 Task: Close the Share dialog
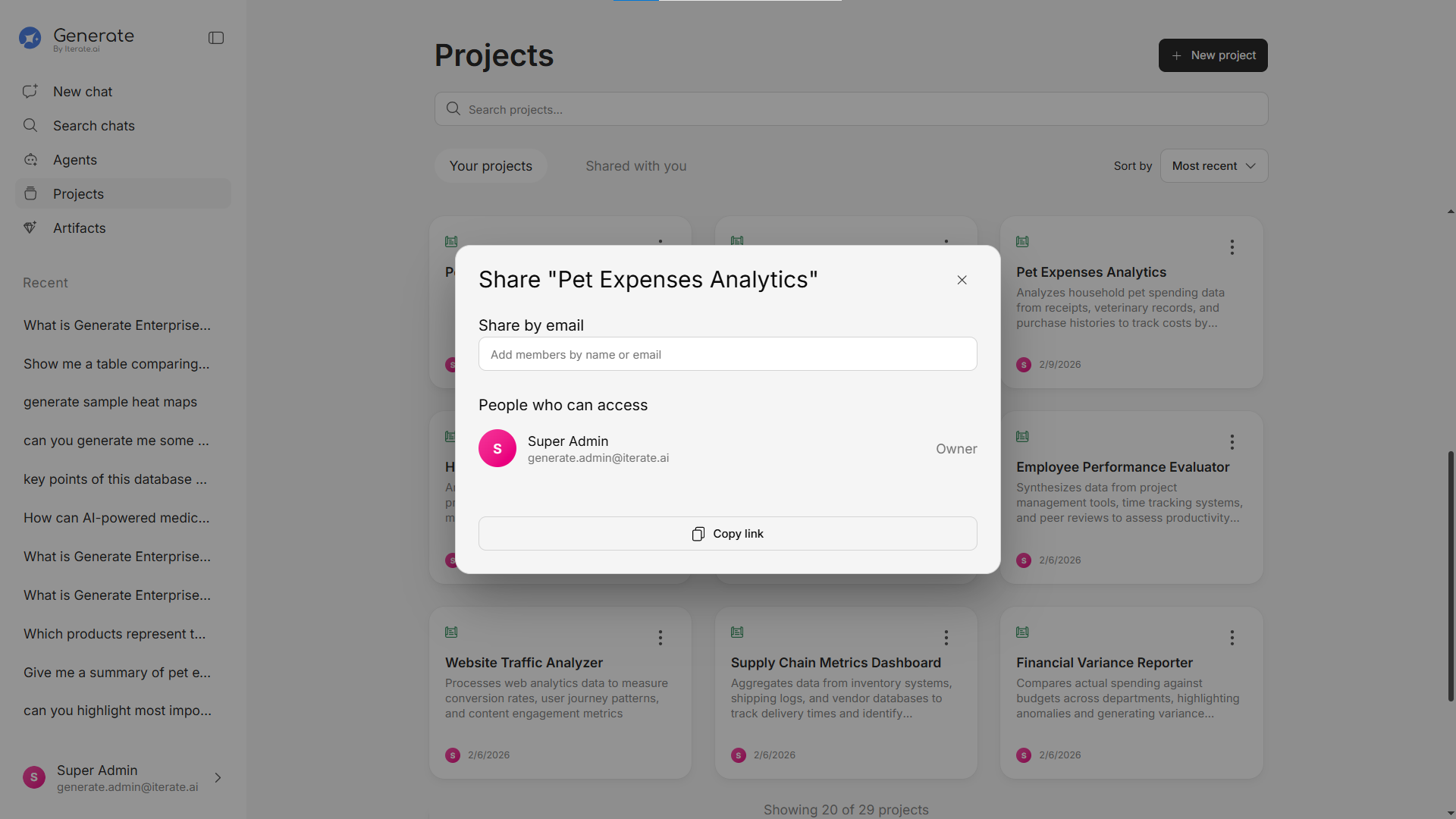coord(962,280)
